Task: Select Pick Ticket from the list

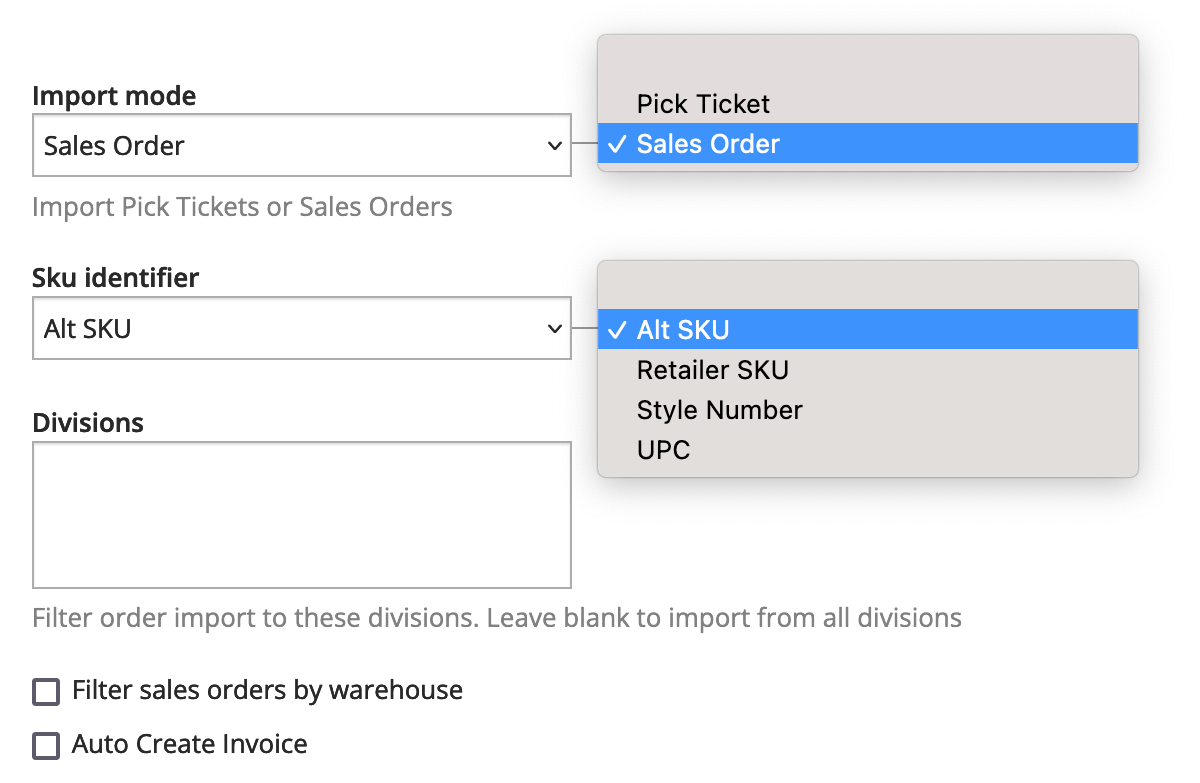Action: click(703, 104)
